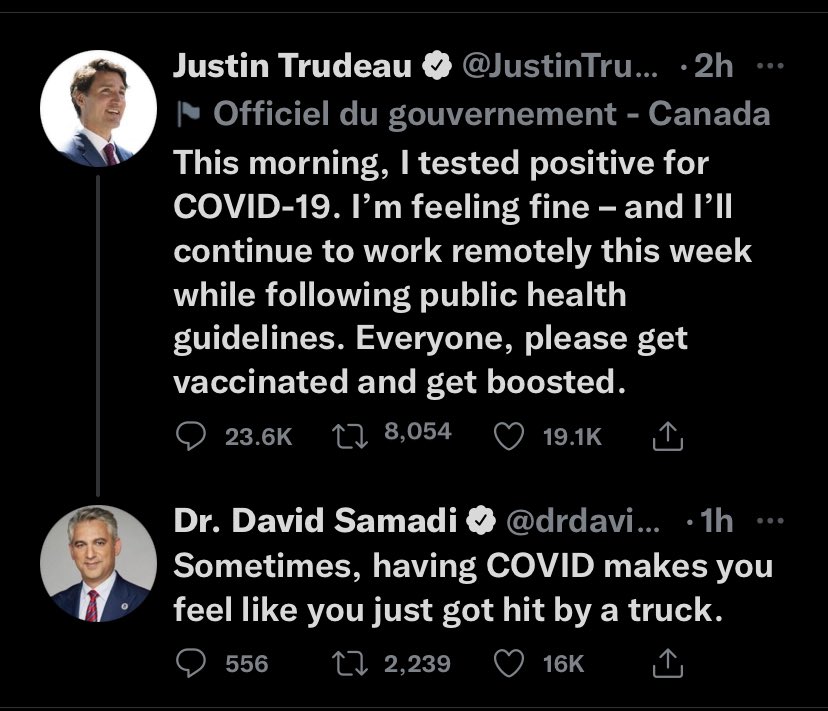828x711 pixels.
Task: Share Dr. David Samadi's tweet
Action: [x=666, y=663]
